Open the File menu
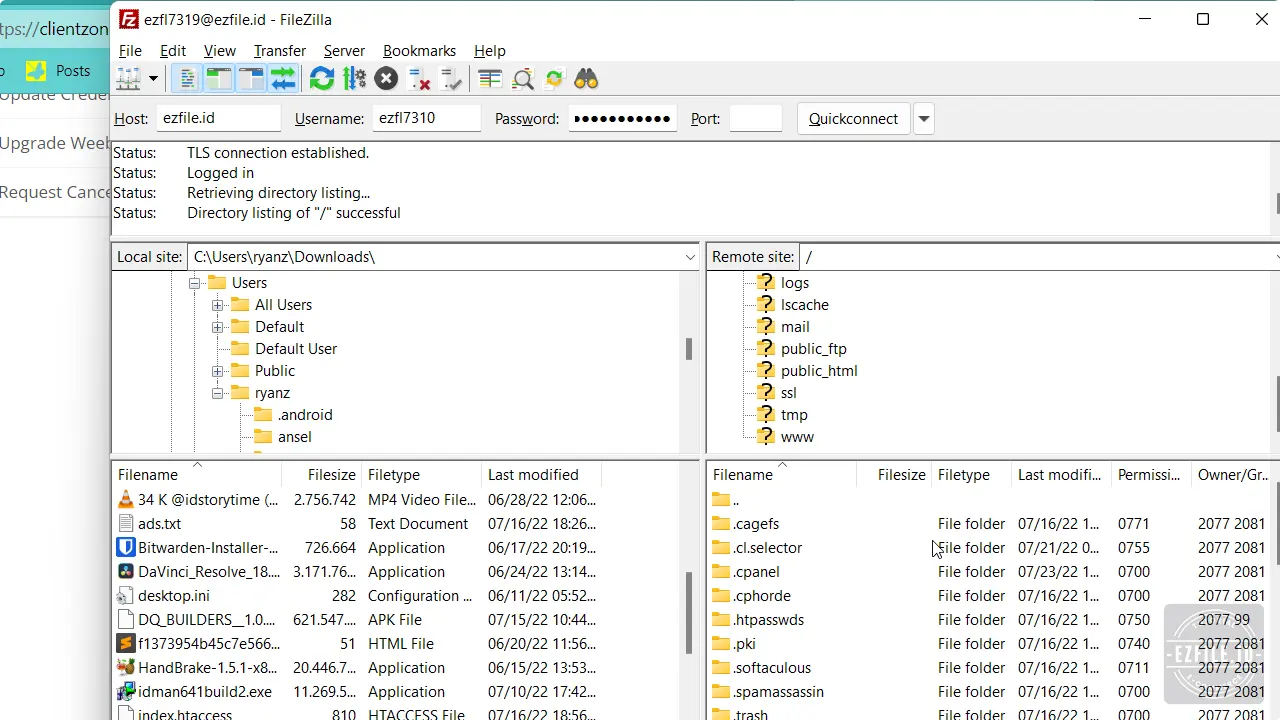Viewport: 1280px width, 720px height. (130, 50)
